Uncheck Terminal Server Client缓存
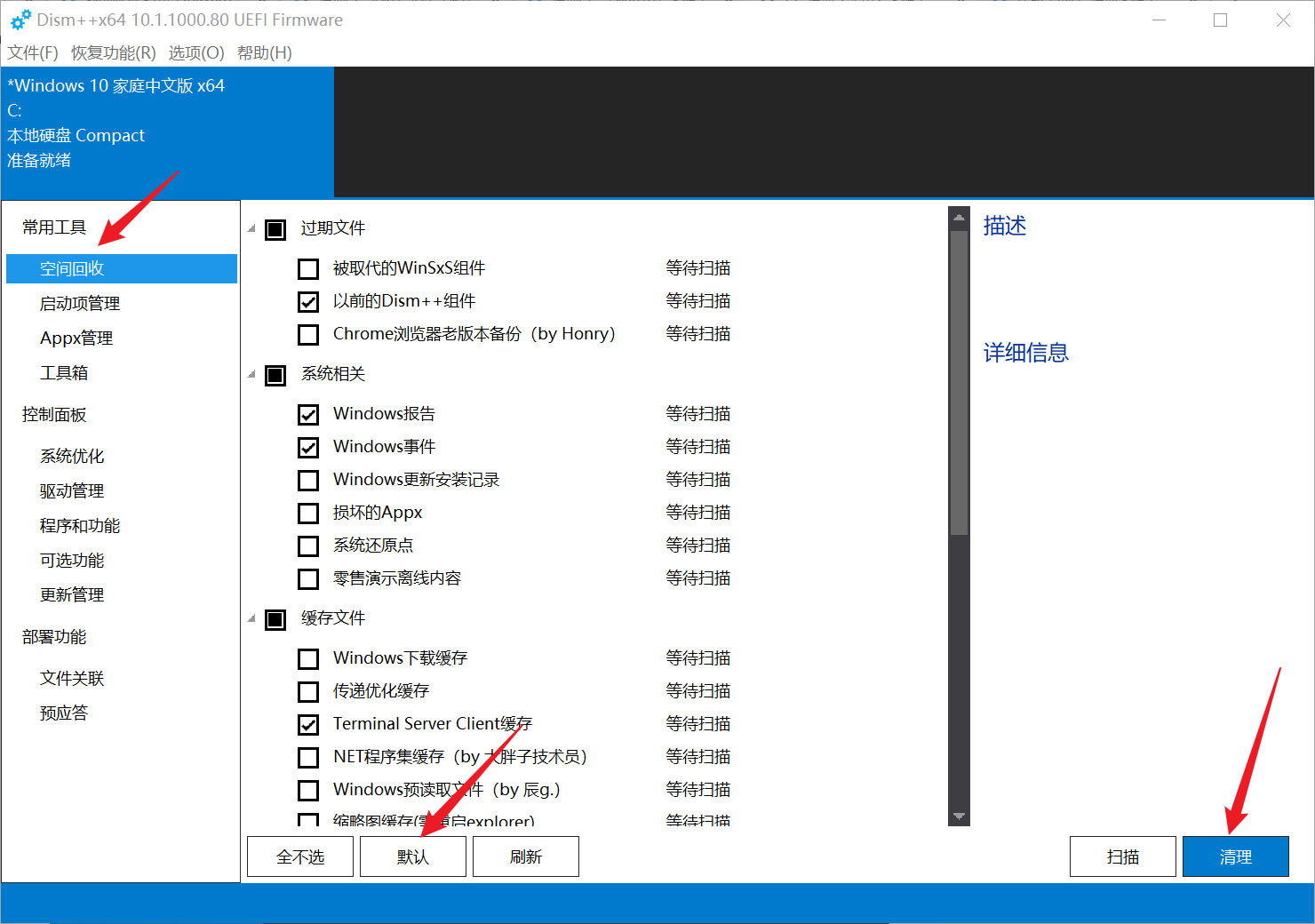This screenshot has height=924, width=1315. [x=308, y=725]
